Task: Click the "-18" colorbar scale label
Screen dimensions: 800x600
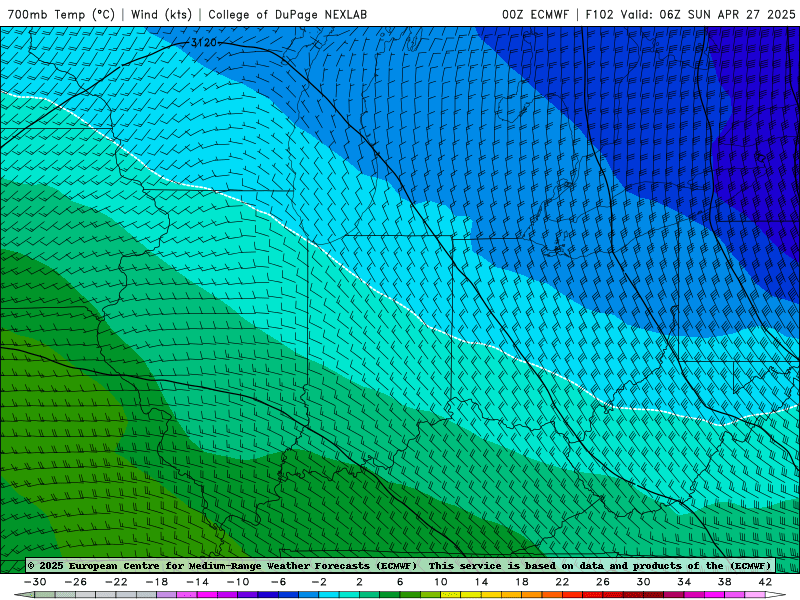Action: pos(157,582)
